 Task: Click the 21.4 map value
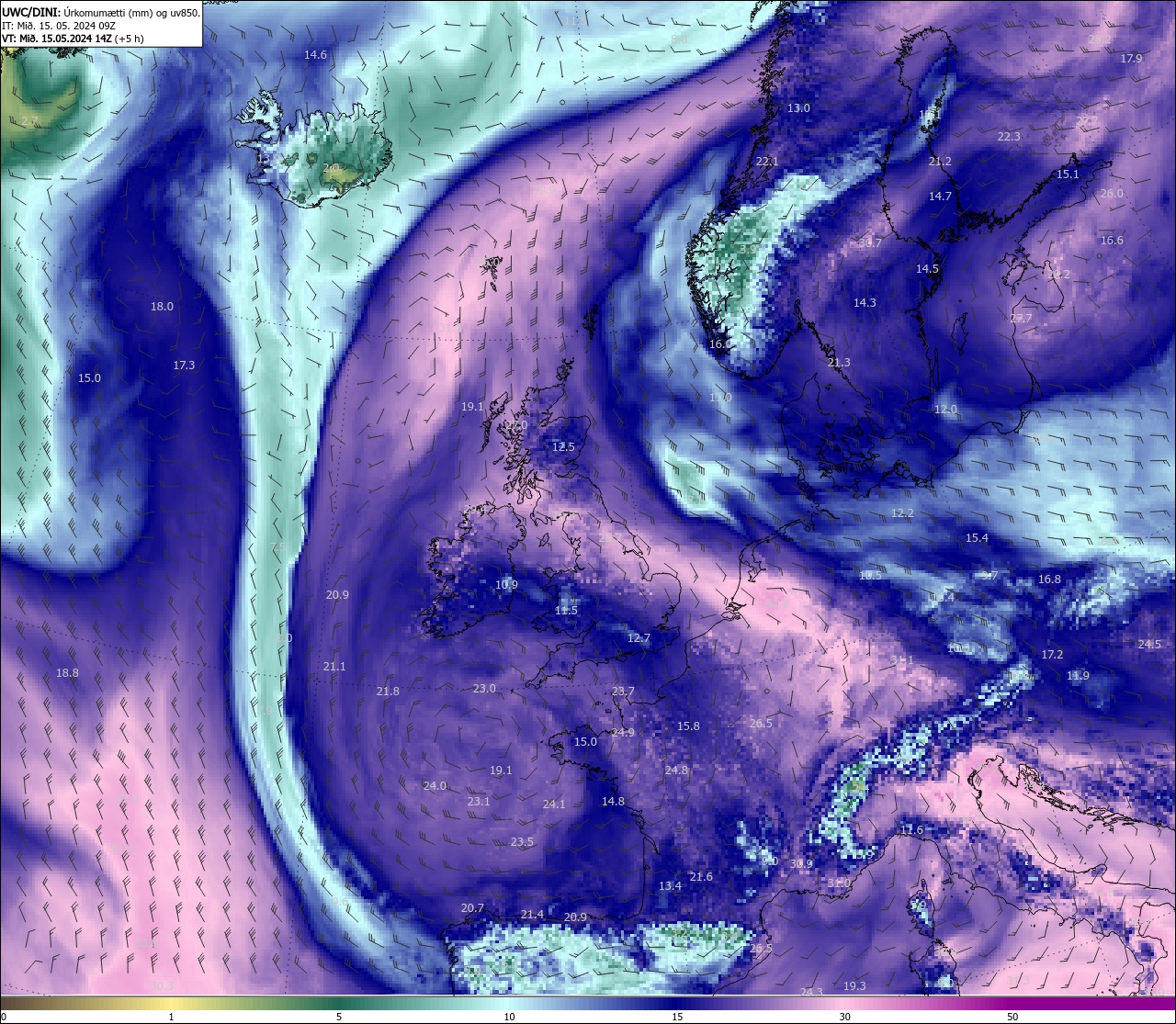[532, 915]
